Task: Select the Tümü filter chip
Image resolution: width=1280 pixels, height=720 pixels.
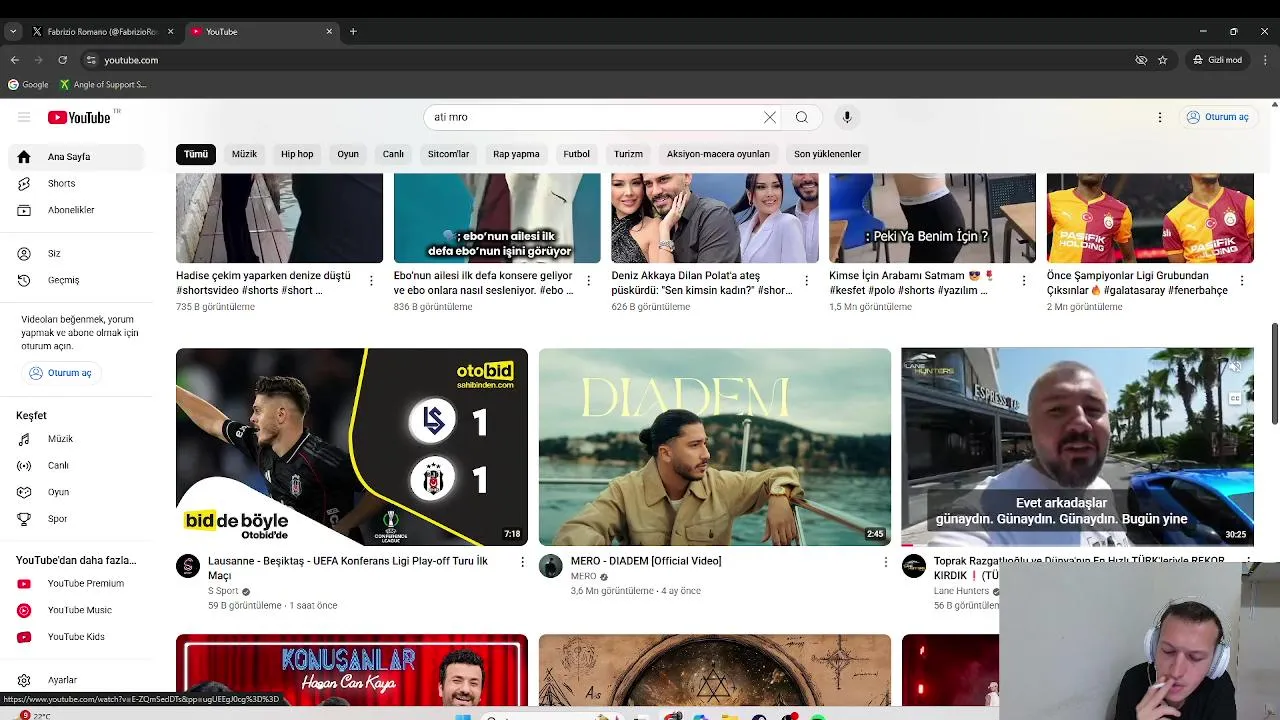Action: pos(196,154)
